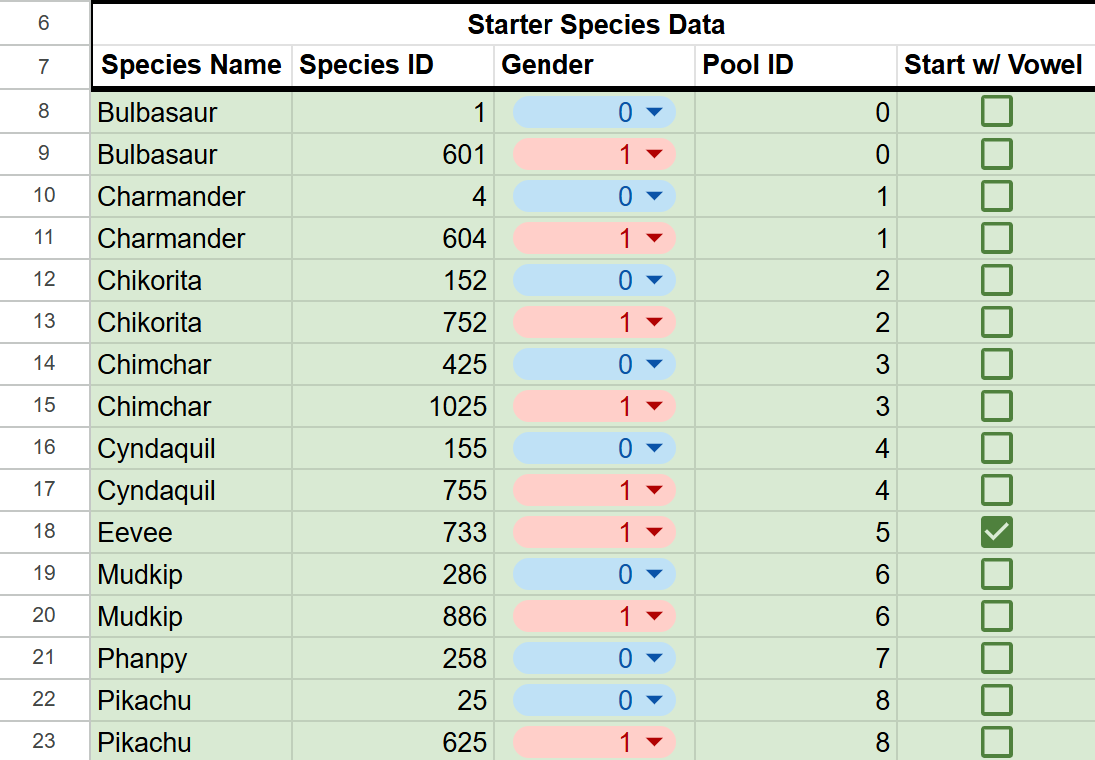The height and width of the screenshot is (760, 1095).
Task: Select the Chikorita name cell in row 12
Action: tap(191, 280)
